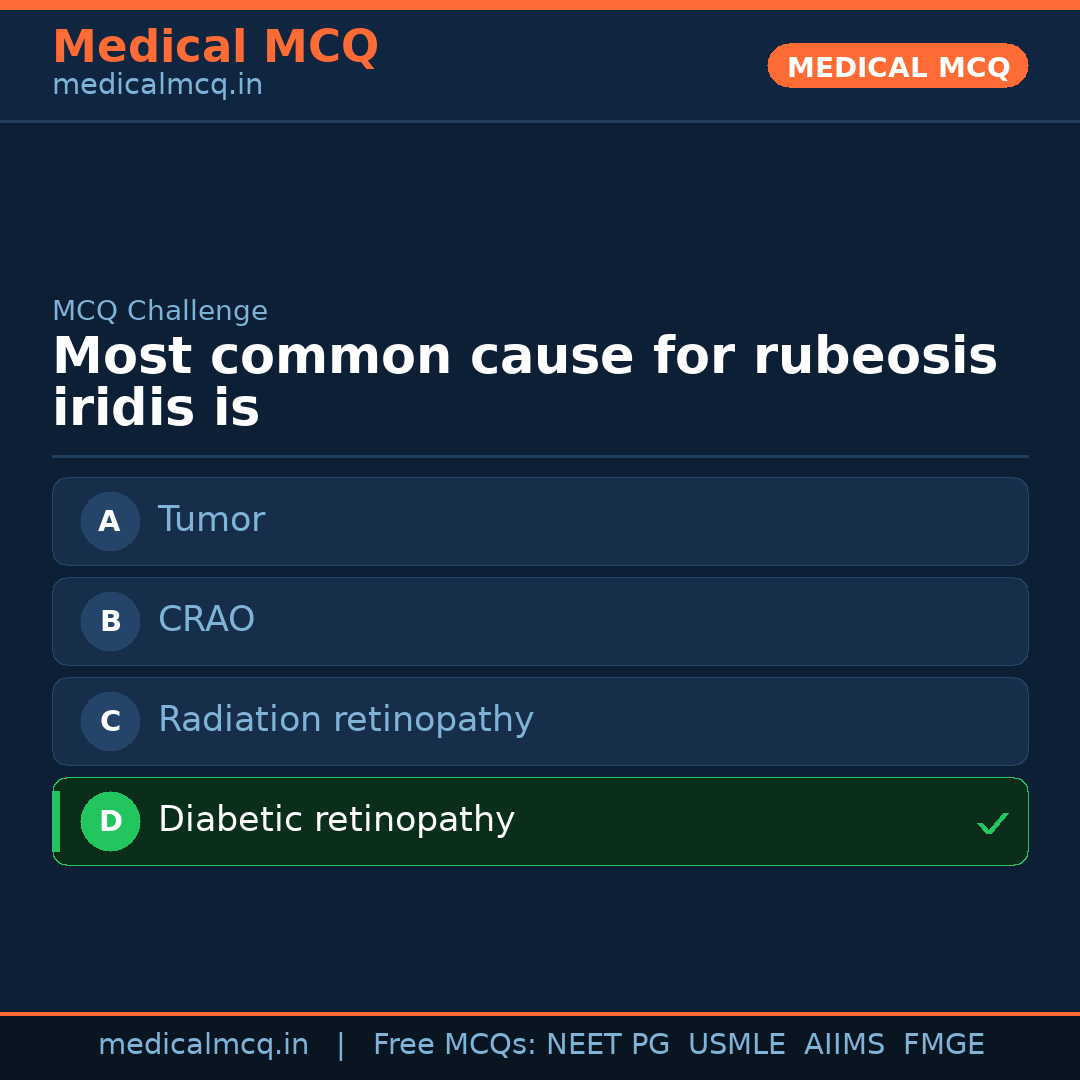This screenshot has width=1080, height=1080.
Task: Click the green letter D circle badge
Action: coord(110,821)
